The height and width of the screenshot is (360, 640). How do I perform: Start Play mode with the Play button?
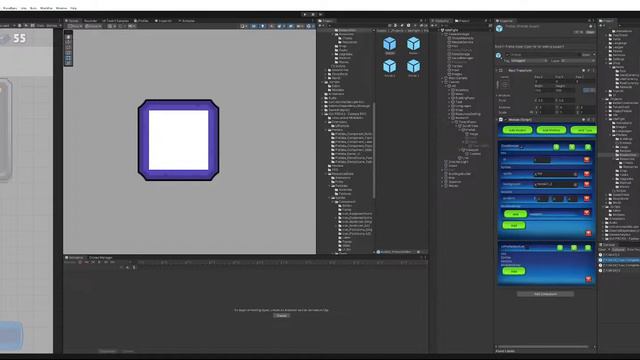305,14
